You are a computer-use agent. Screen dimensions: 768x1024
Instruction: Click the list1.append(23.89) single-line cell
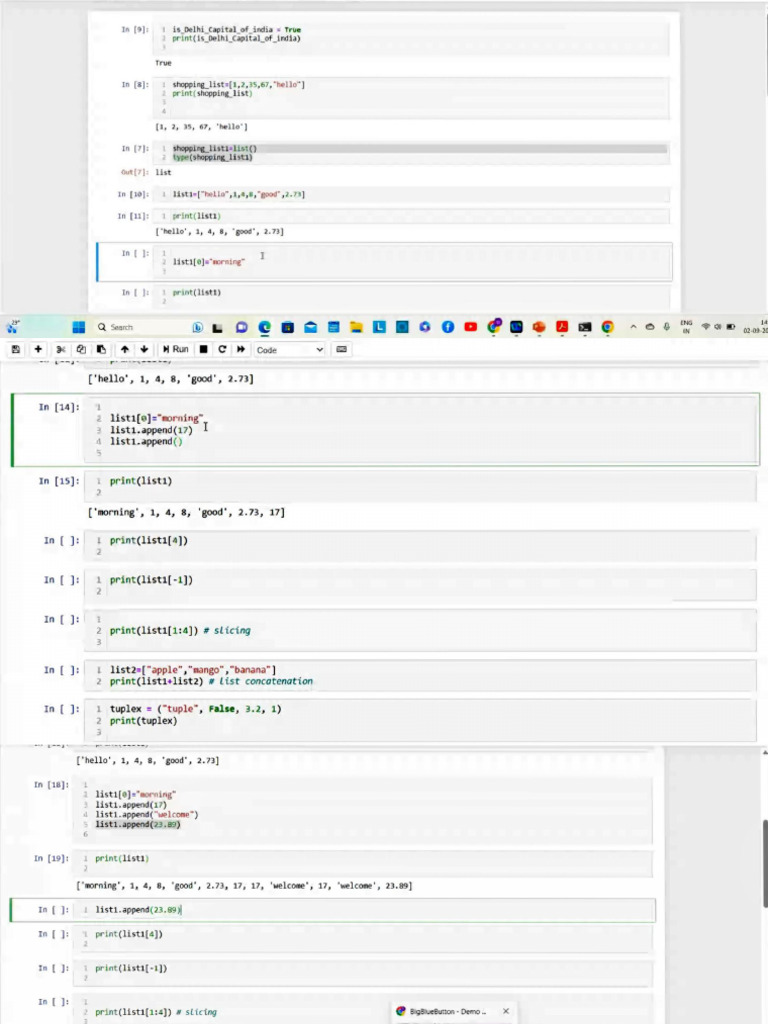364,910
